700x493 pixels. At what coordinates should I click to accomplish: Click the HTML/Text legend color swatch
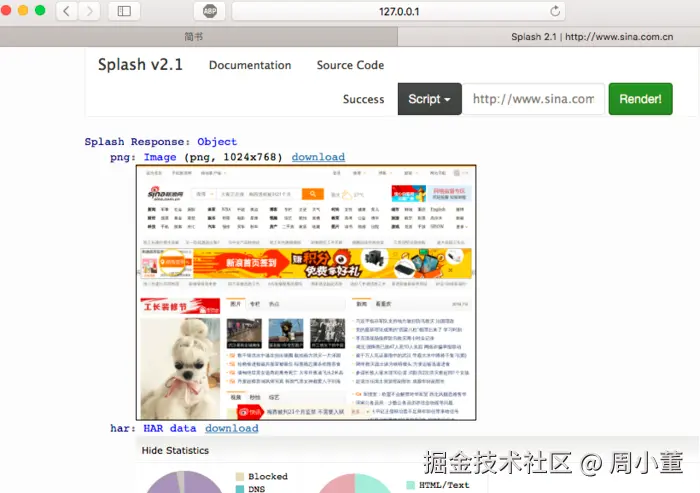pos(410,485)
